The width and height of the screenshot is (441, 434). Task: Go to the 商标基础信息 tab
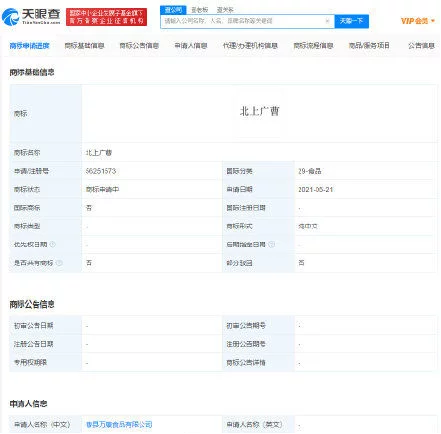tap(84, 46)
